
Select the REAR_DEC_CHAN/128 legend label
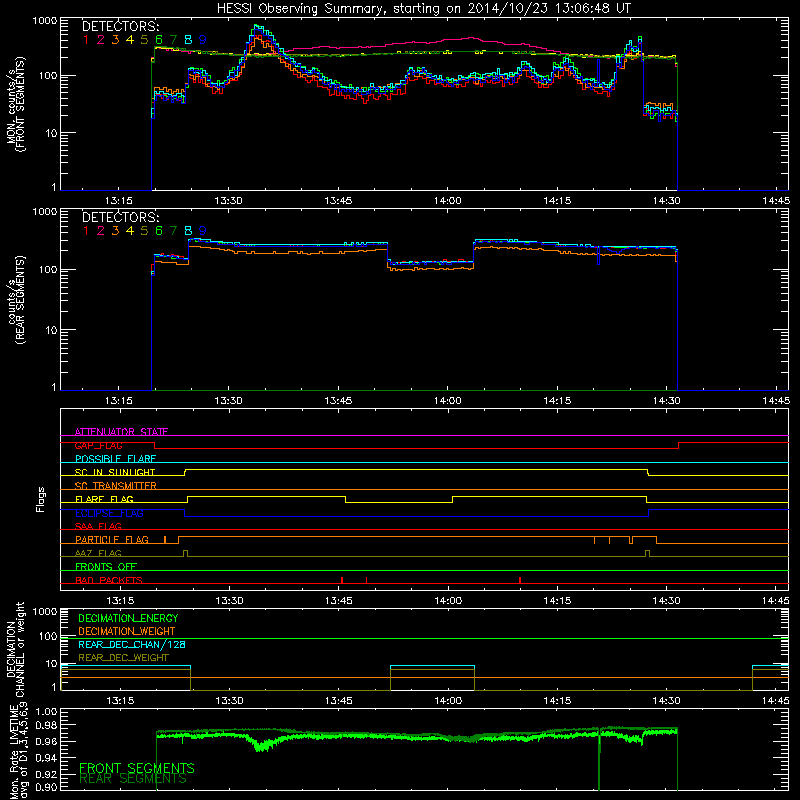click(x=132, y=644)
